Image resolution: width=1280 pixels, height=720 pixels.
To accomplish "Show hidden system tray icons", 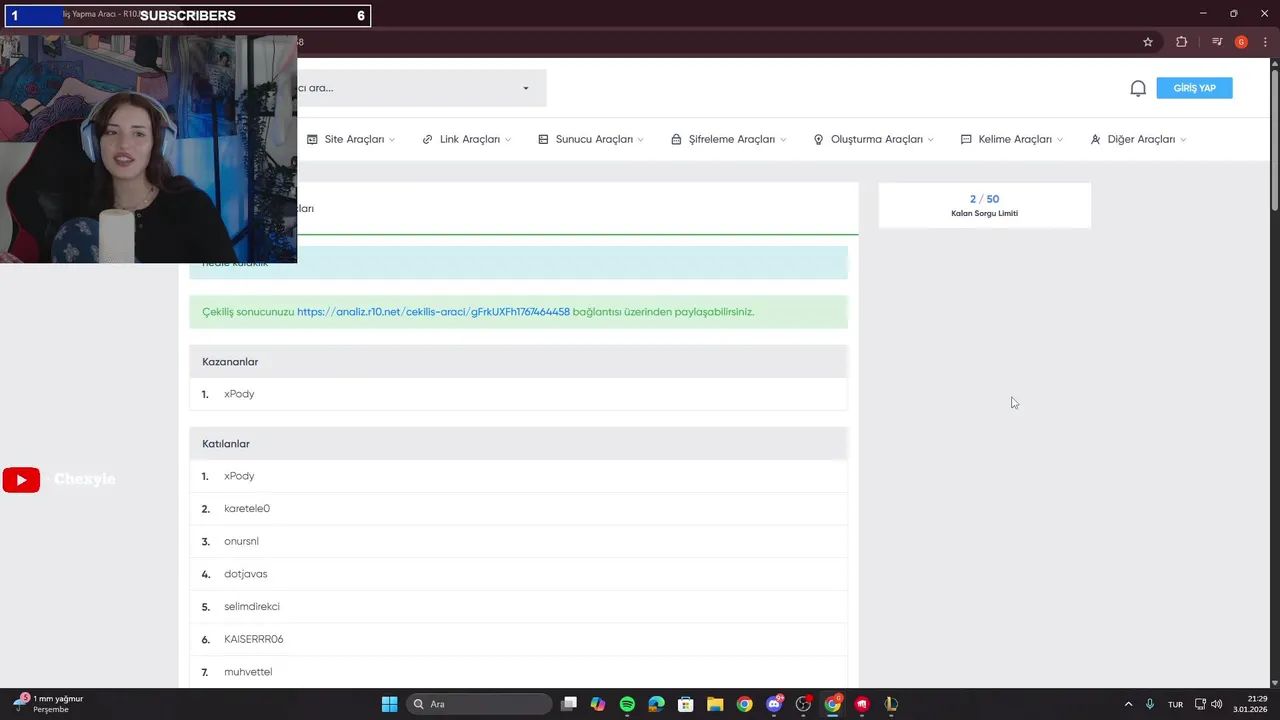I will click(1129, 704).
